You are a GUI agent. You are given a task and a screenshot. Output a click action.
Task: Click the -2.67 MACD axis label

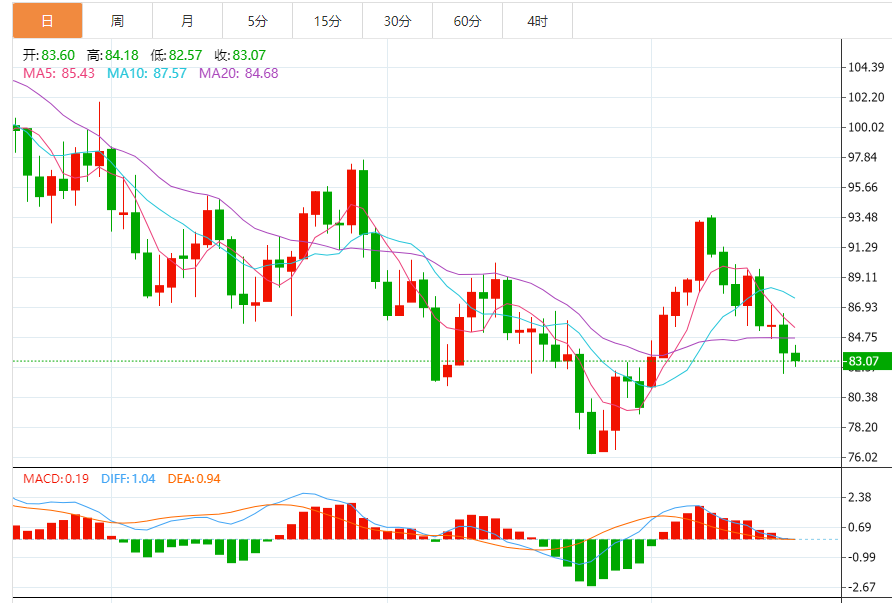click(x=861, y=587)
